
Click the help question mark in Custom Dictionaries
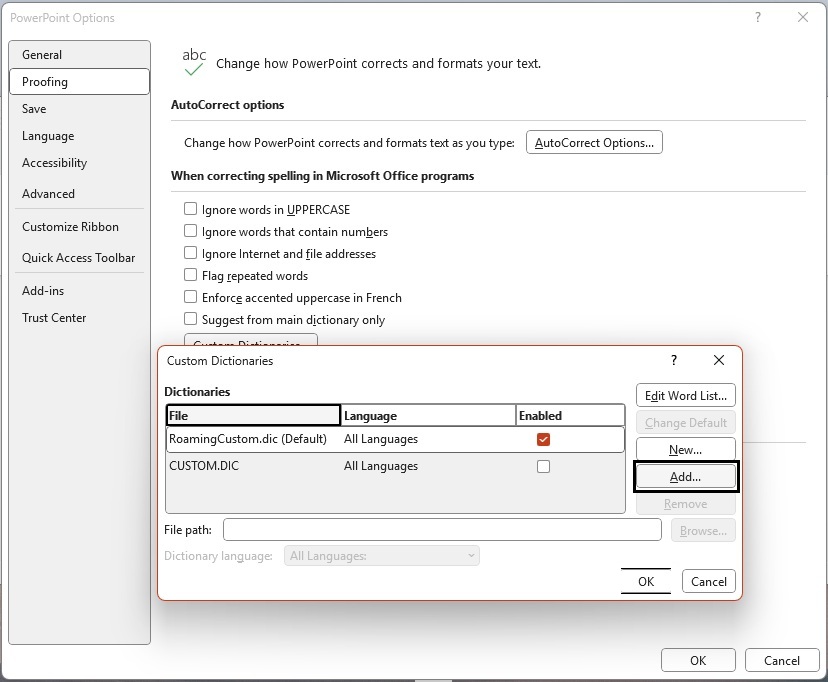(674, 361)
